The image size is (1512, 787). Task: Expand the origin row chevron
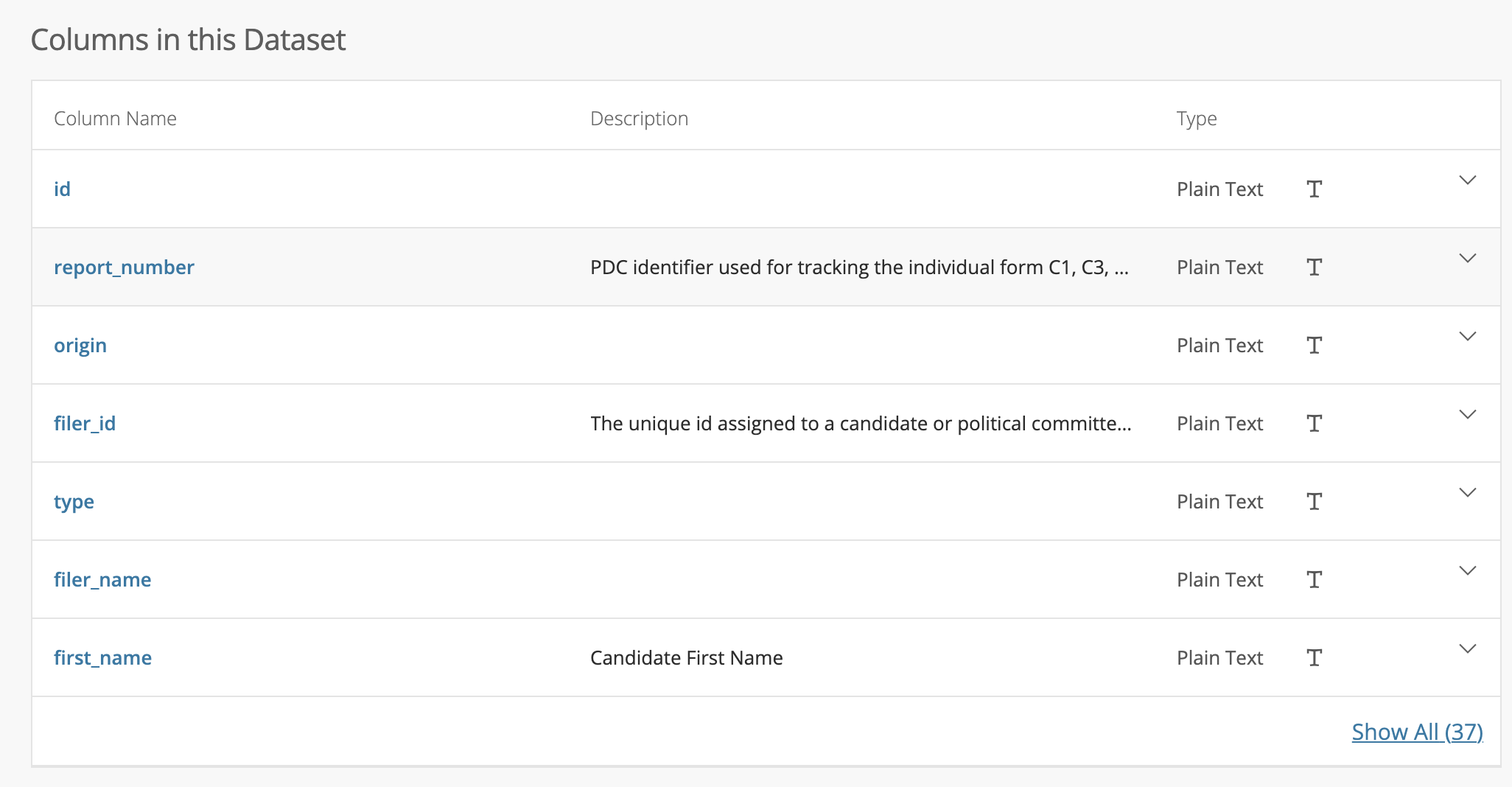[1467, 337]
